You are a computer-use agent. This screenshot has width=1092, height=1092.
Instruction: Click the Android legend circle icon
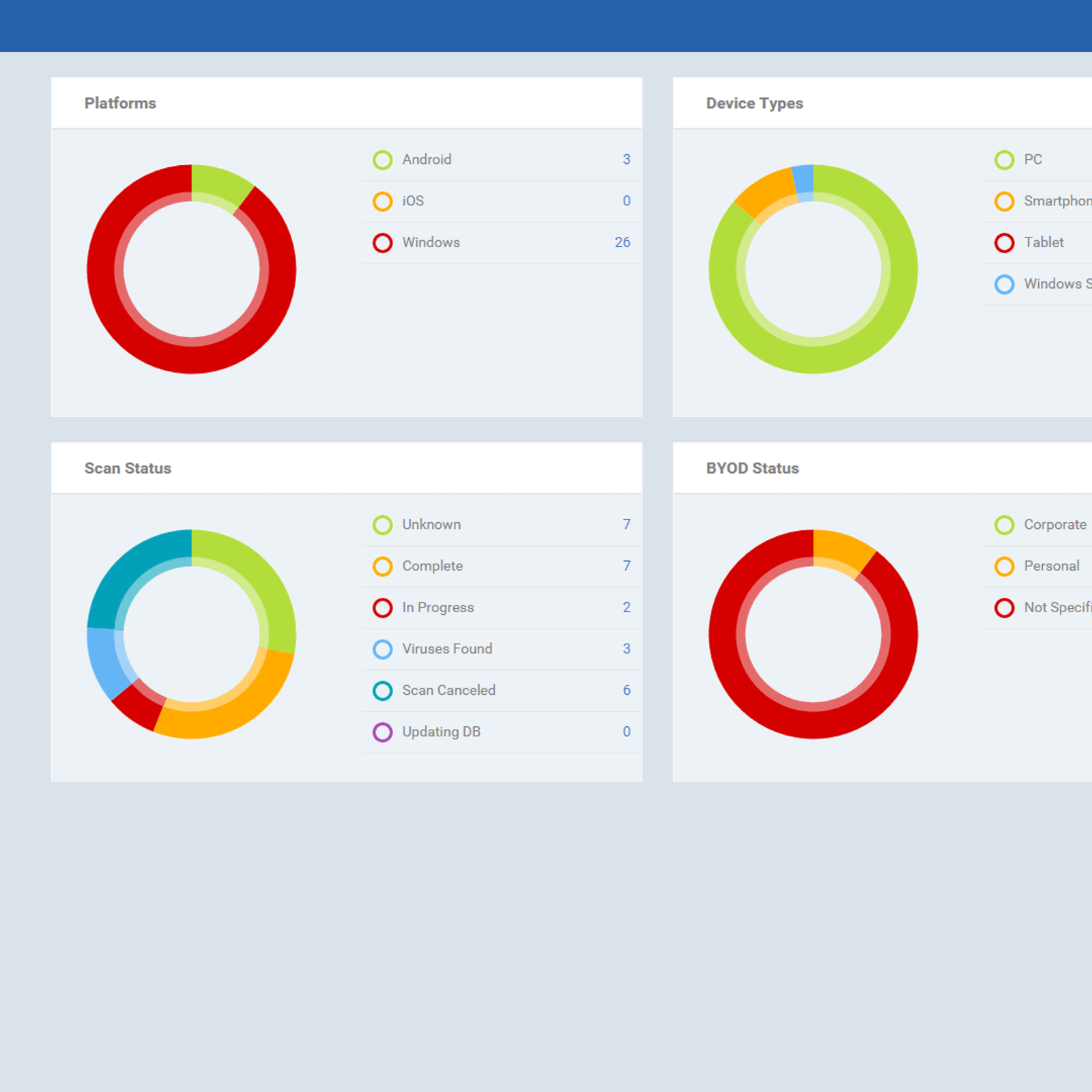pyautogui.click(x=382, y=160)
